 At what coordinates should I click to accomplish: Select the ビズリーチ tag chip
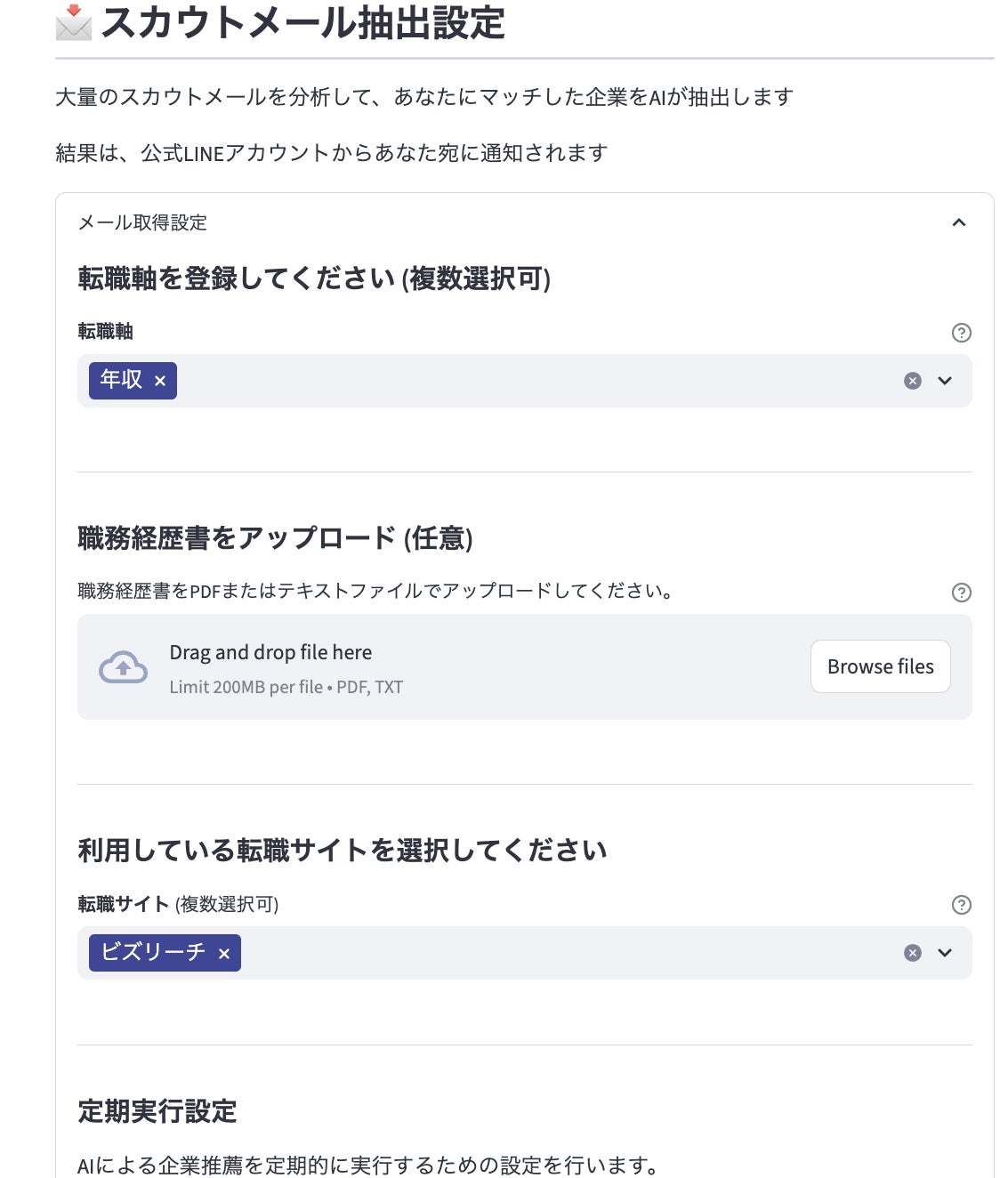pos(153,952)
